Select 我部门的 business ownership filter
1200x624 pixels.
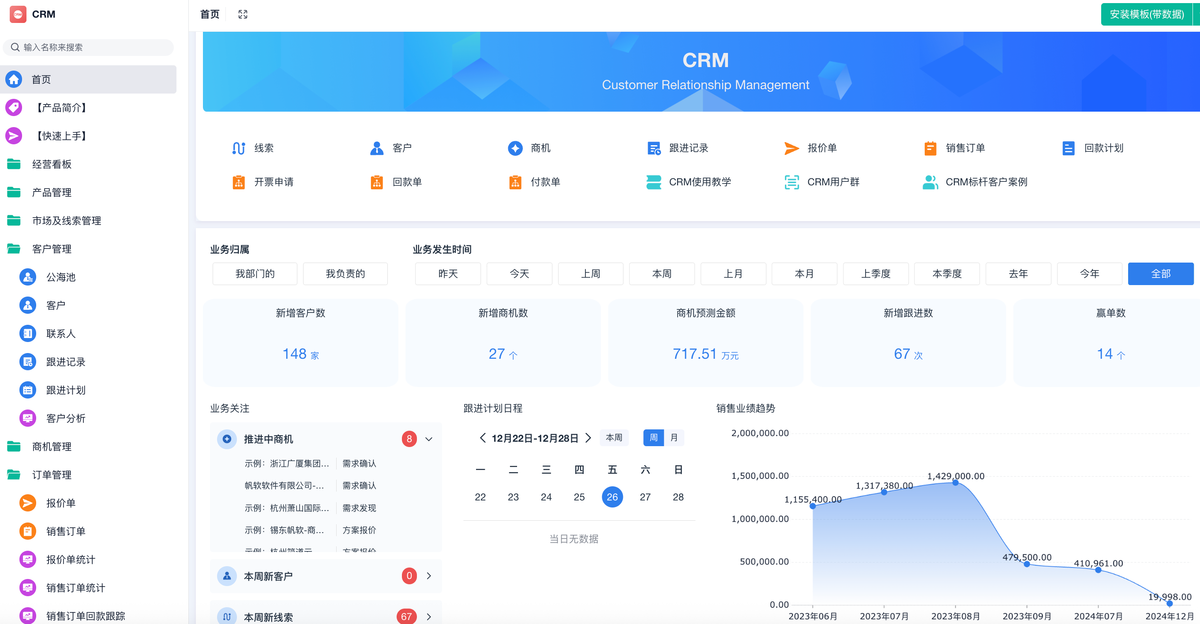(x=256, y=274)
